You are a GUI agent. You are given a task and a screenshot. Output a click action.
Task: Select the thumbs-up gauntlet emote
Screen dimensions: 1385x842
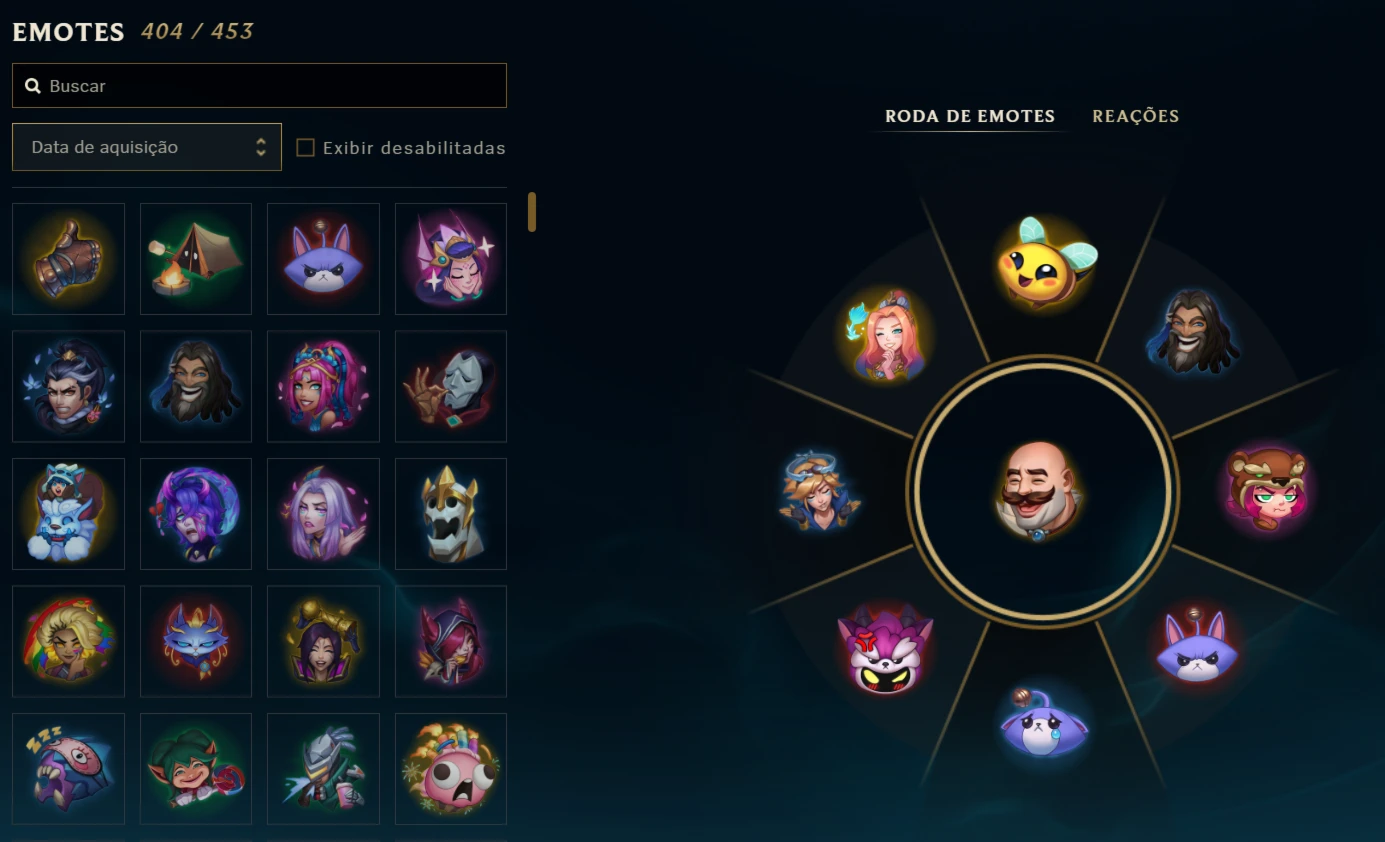coord(68,259)
